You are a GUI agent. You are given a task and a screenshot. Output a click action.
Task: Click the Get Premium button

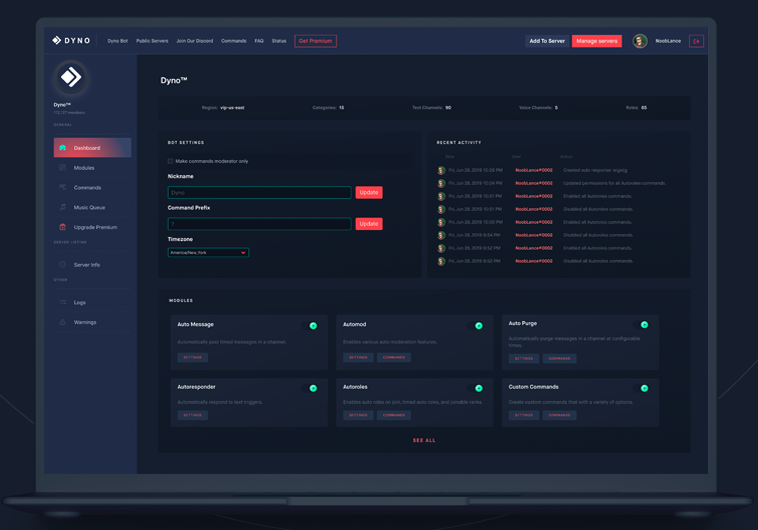[x=315, y=41]
